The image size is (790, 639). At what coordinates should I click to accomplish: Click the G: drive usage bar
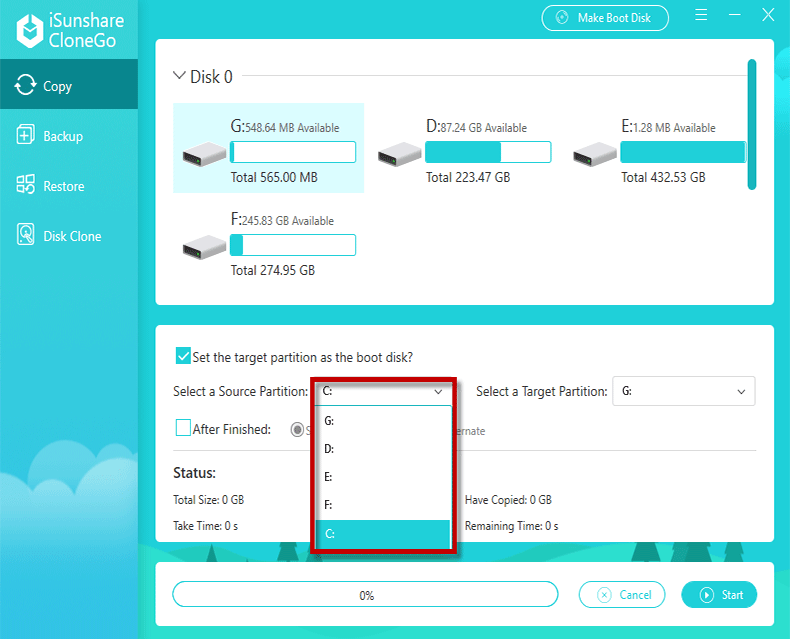293,152
